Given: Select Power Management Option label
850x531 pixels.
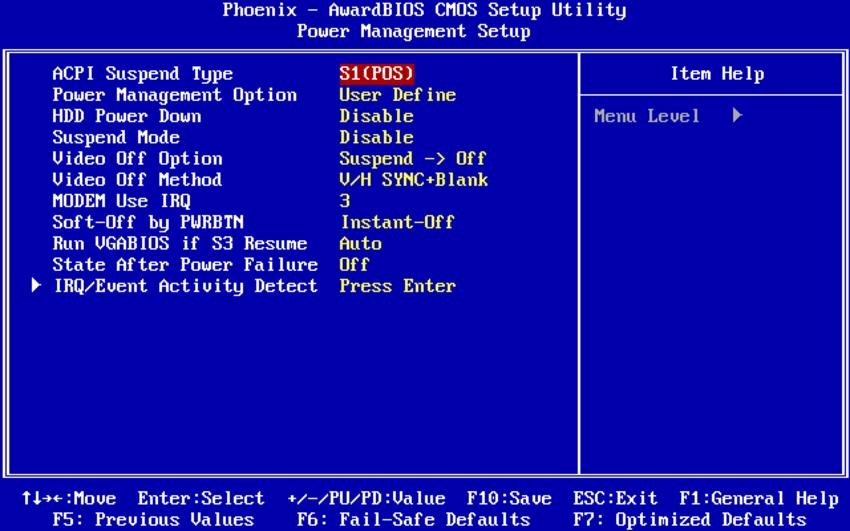Looking at the screenshot, I should [x=175, y=95].
